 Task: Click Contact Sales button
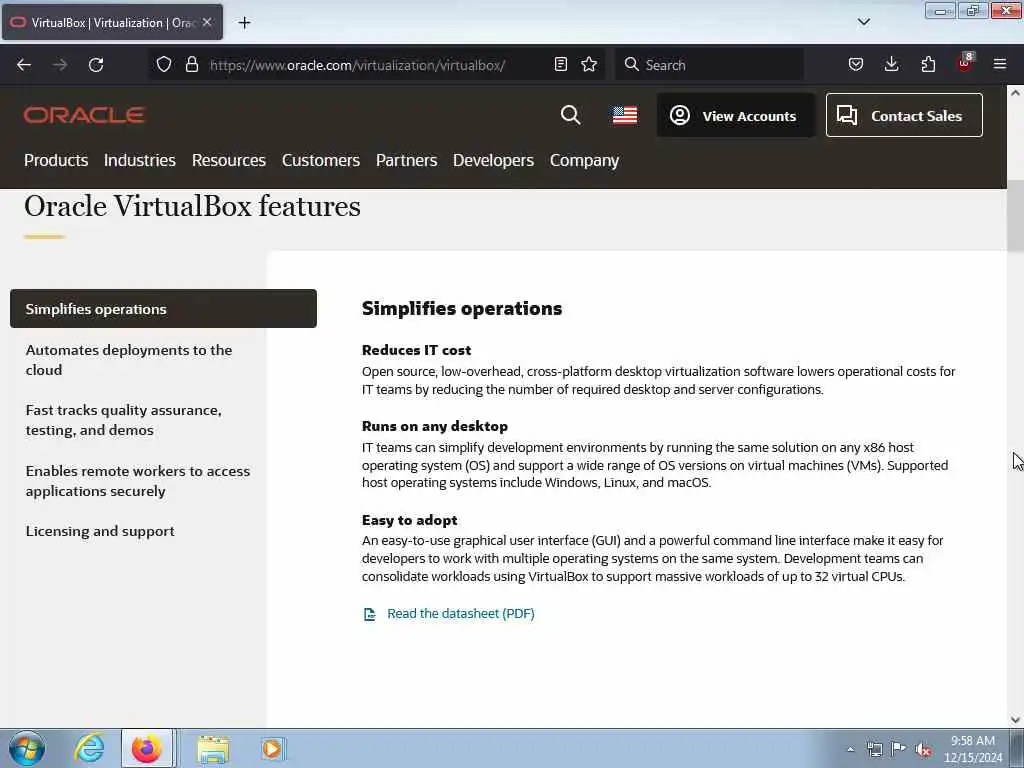pos(904,116)
